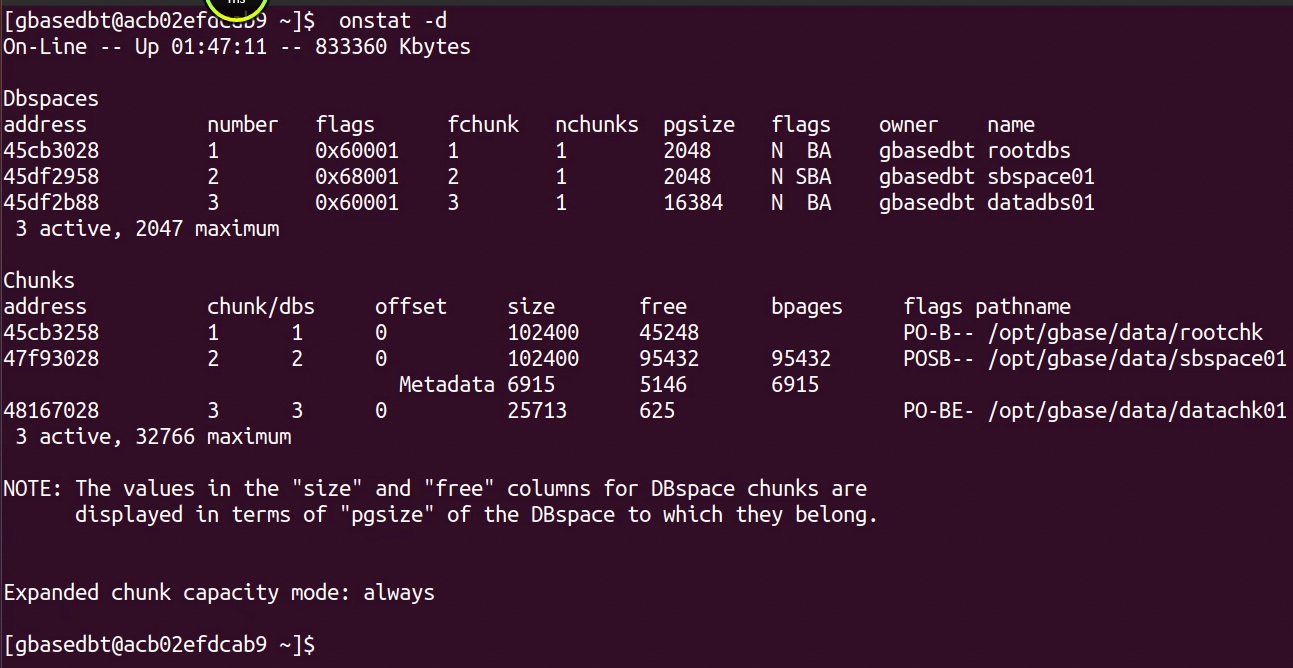The width and height of the screenshot is (1293, 668).
Task: Click chunk address 47f93028
Action: [x=51, y=359]
